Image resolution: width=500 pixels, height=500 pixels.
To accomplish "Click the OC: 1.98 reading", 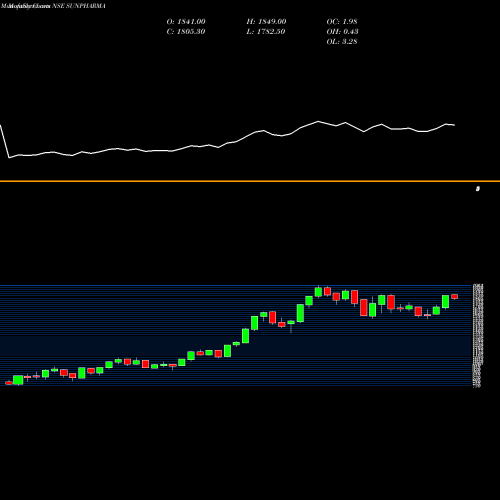I will point(342,21).
